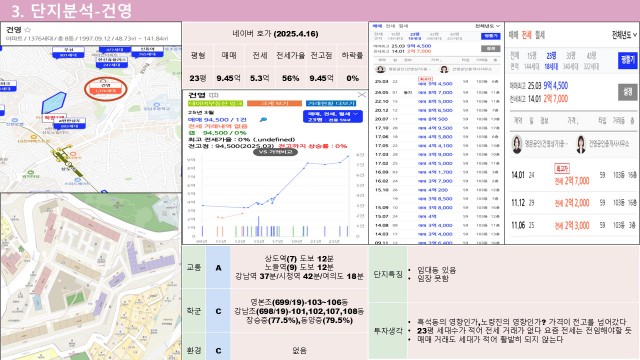640x360 pixels.
Task: Switch to 매매 tab in the jeonse-list panel
Action: click(513, 35)
